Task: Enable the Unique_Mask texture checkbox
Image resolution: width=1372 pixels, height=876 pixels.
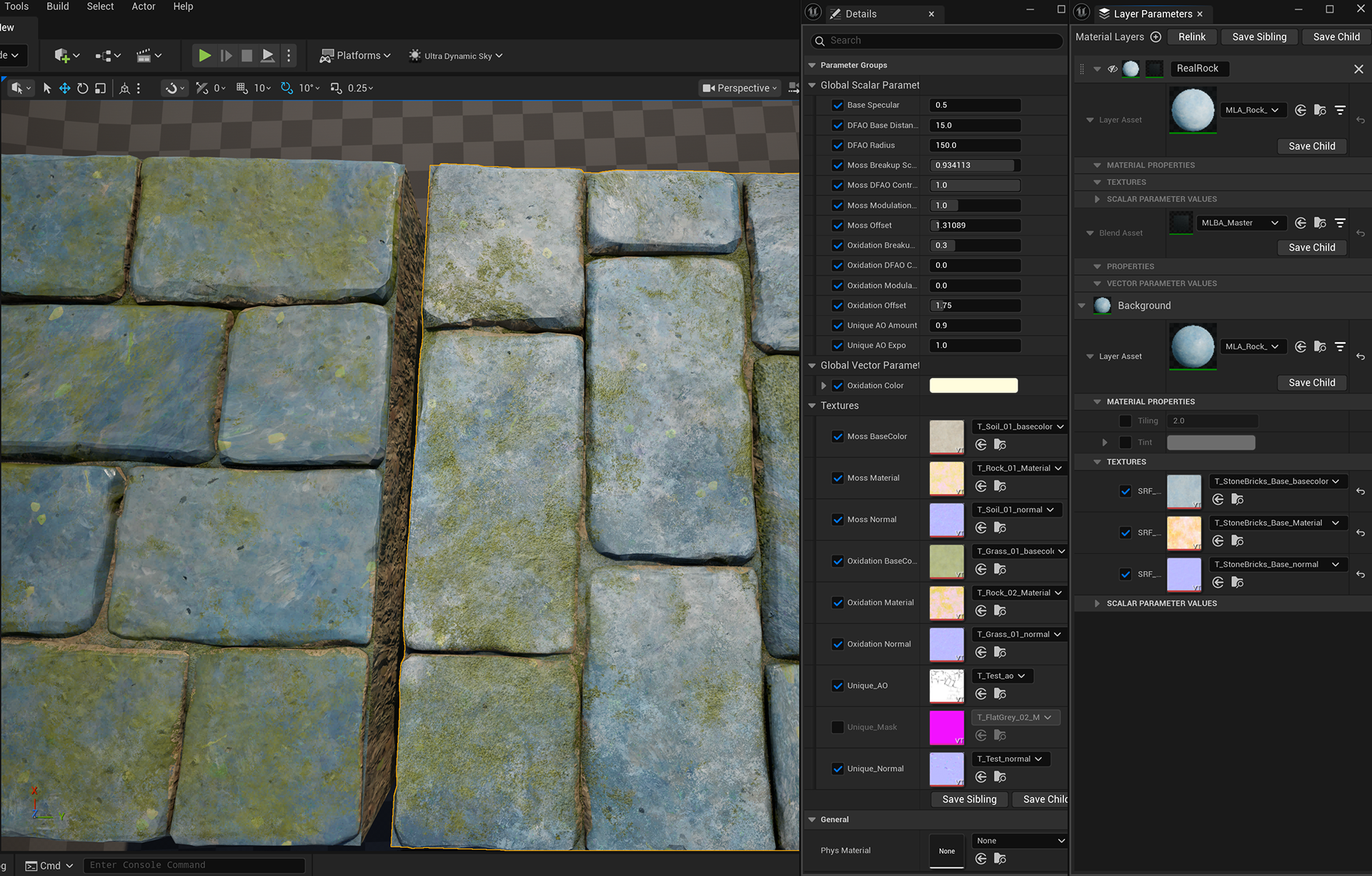Action: [x=837, y=727]
